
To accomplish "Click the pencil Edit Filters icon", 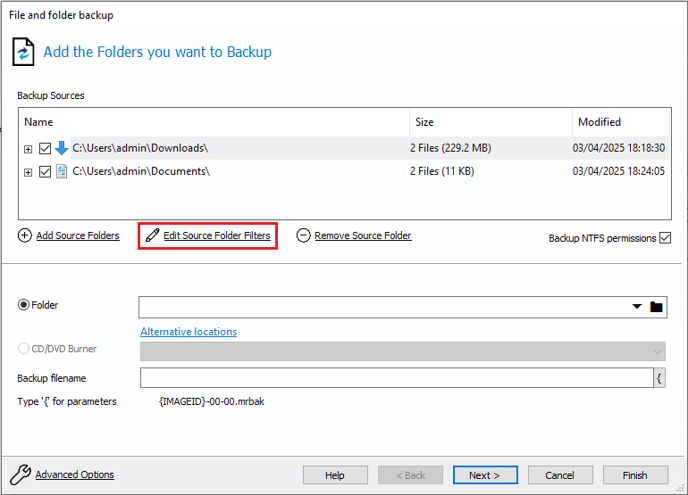I will point(152,236).
